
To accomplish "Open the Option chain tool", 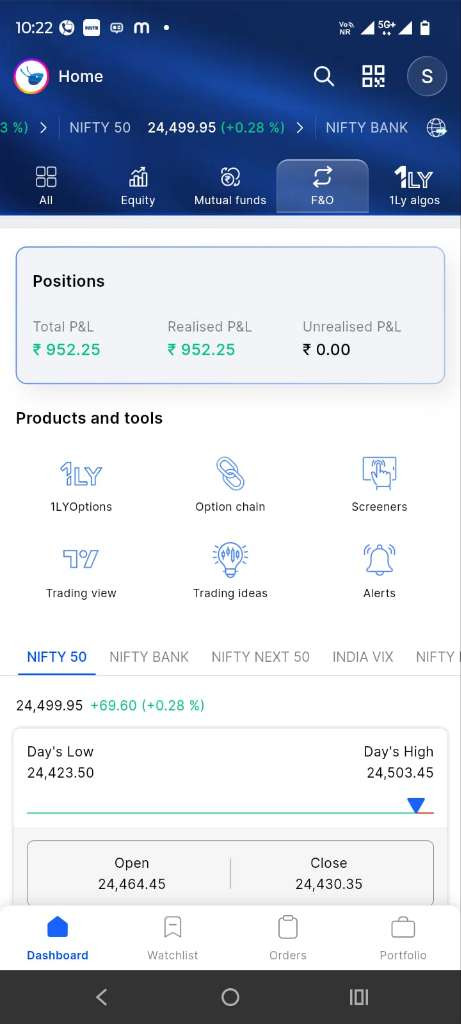I will click(230, 486).
